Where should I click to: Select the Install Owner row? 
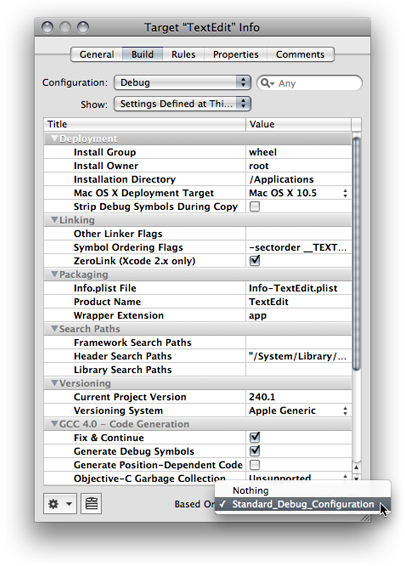tap(197, 166)
